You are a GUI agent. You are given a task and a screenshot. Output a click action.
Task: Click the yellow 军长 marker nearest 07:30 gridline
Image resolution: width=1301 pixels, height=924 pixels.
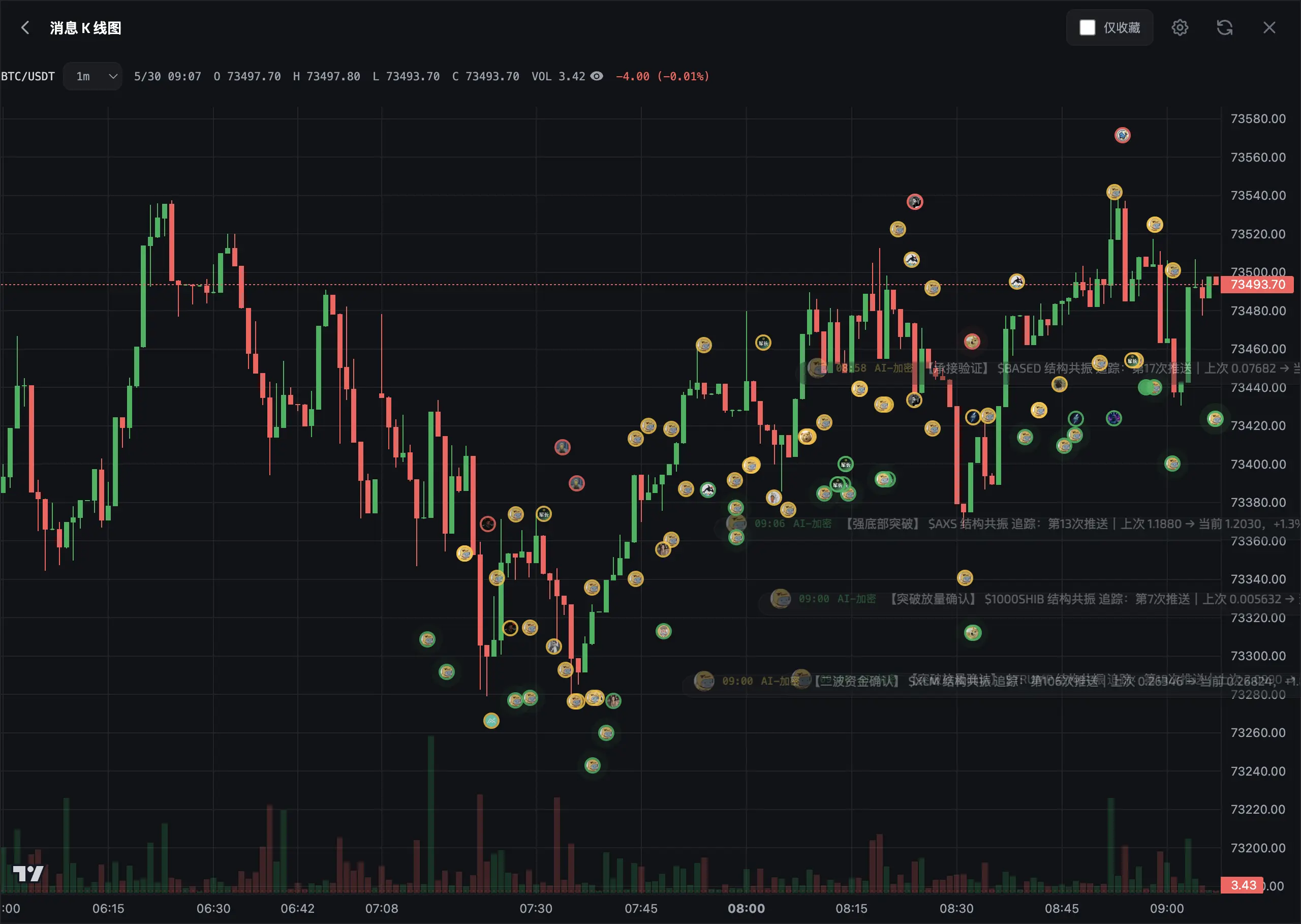point(544,514)
